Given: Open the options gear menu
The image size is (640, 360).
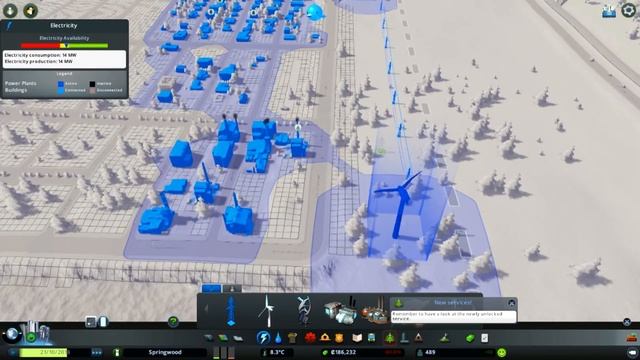Looking at the screenshot, I should pos(629,10).
